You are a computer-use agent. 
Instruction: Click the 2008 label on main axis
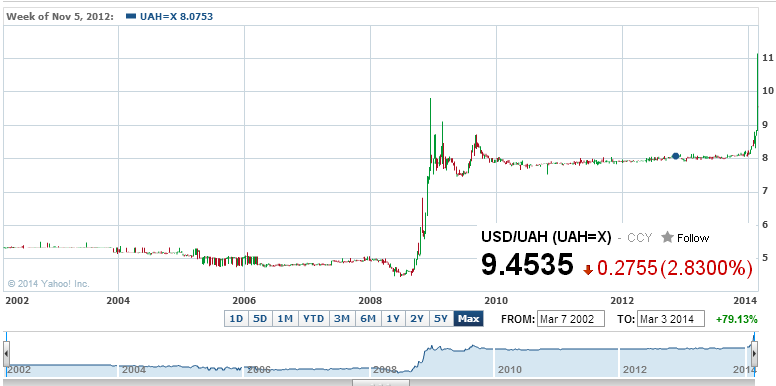coord(370,300)
